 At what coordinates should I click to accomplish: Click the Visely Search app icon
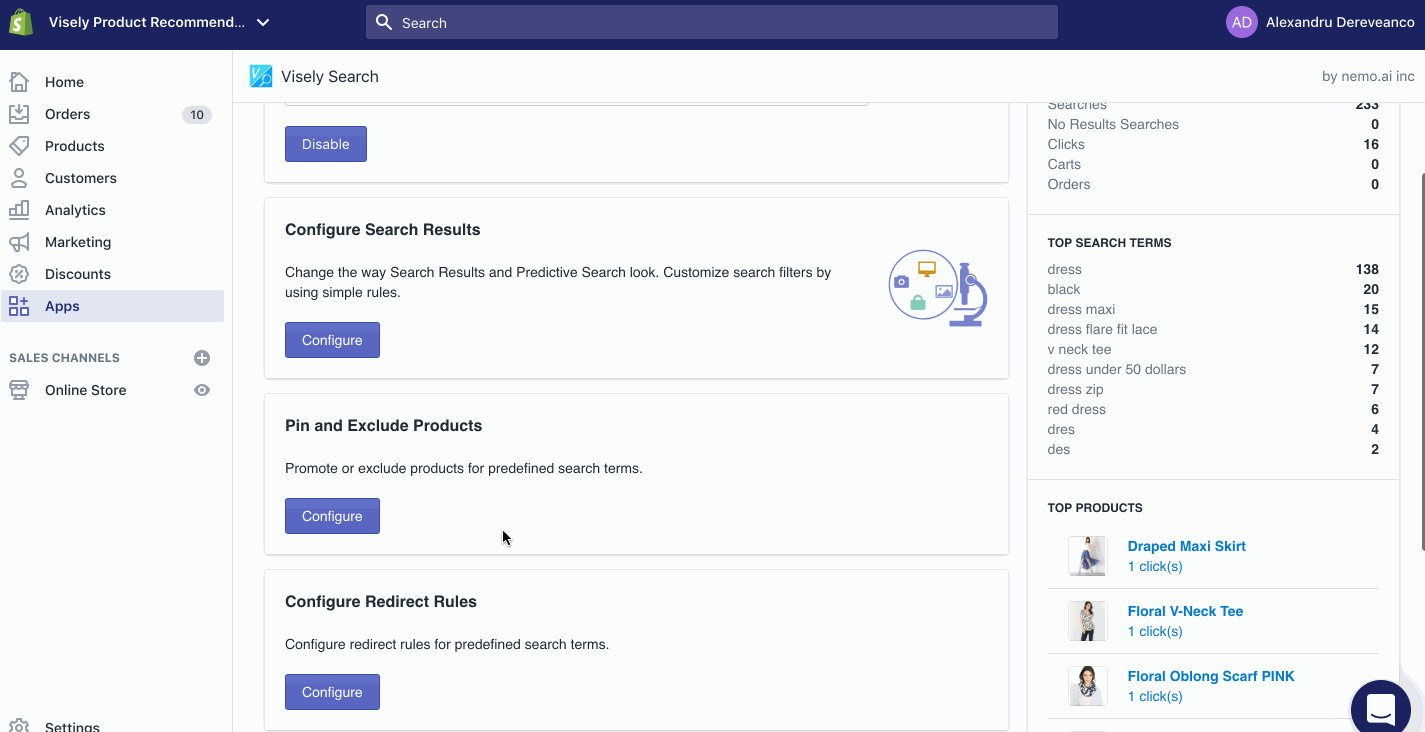tap(261, 76)
